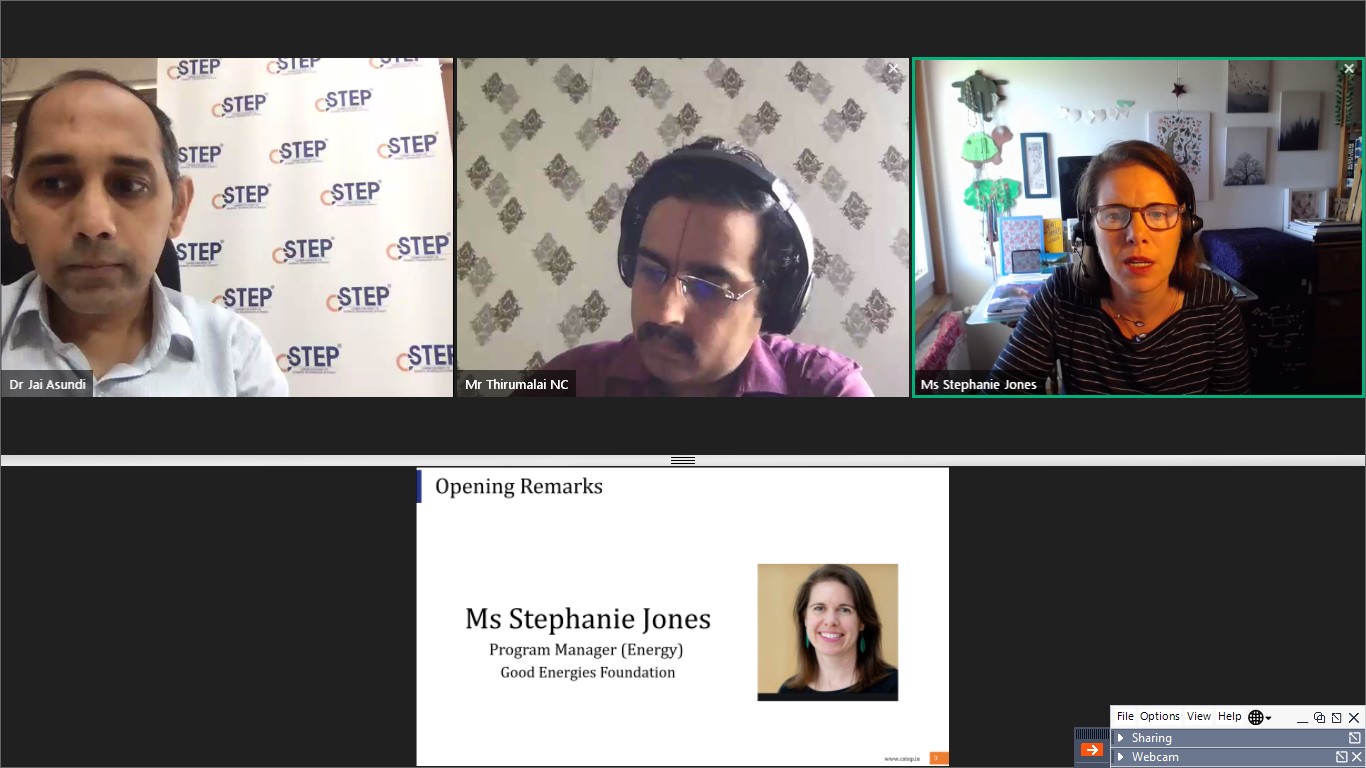Click the orange arrow collapse panel button
Image resolution: width=1366 pixels, height=768 pixels.
click(x=1091, y=750)
